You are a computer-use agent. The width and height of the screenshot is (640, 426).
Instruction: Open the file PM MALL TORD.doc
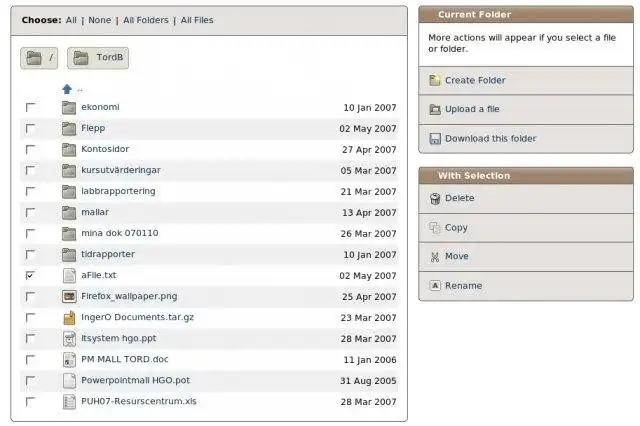[x=125, y=359]
